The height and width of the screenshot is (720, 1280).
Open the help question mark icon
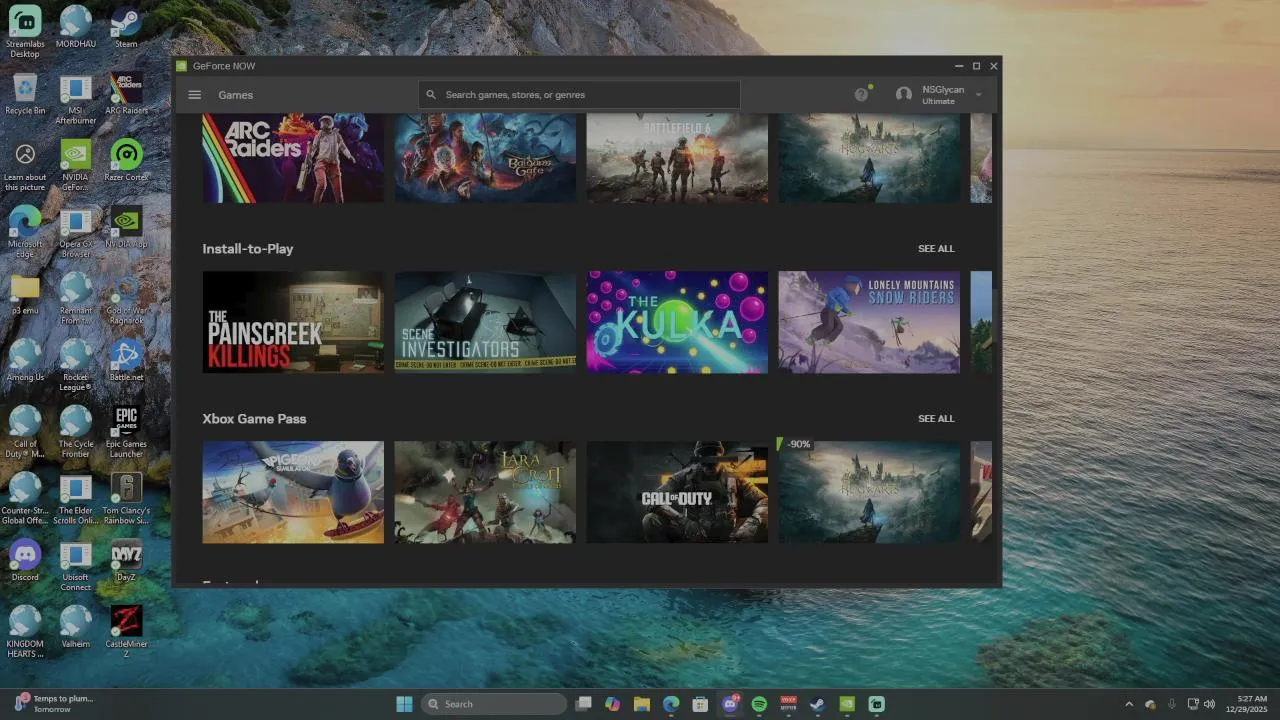click(861, 94)
